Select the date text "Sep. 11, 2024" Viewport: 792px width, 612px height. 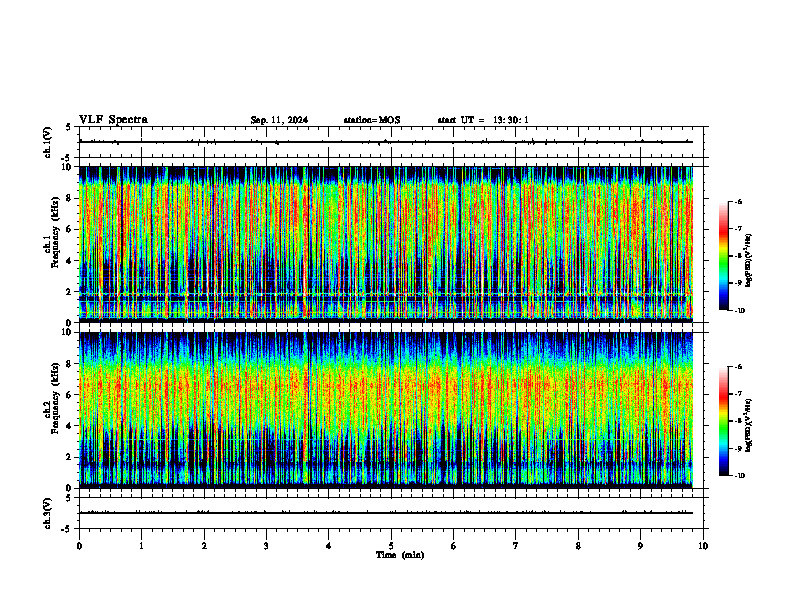tap(279, 120)
